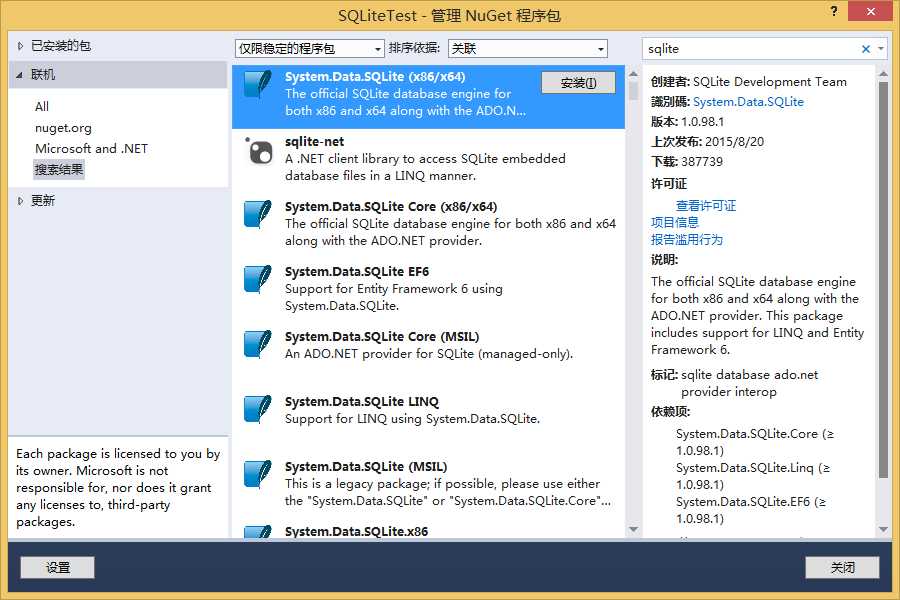Image resolution: width=900 pixels, height=600 pixels.
Task: Click the System.Data.SQLite.x86 package icon
Action: (x=258, y=532)
